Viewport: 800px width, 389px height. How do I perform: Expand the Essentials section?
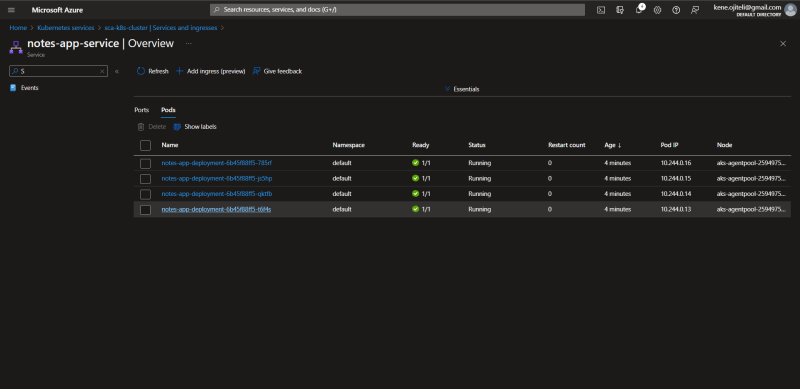(x=462, y=89)
